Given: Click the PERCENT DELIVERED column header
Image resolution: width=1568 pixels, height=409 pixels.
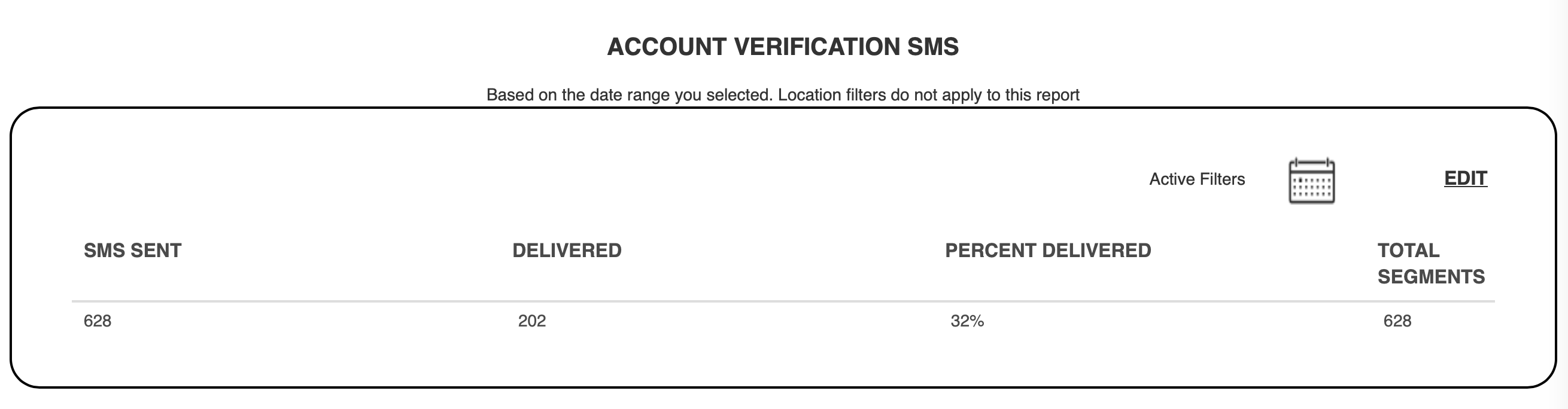Looking at the screenshot, I should point(1047,251).
